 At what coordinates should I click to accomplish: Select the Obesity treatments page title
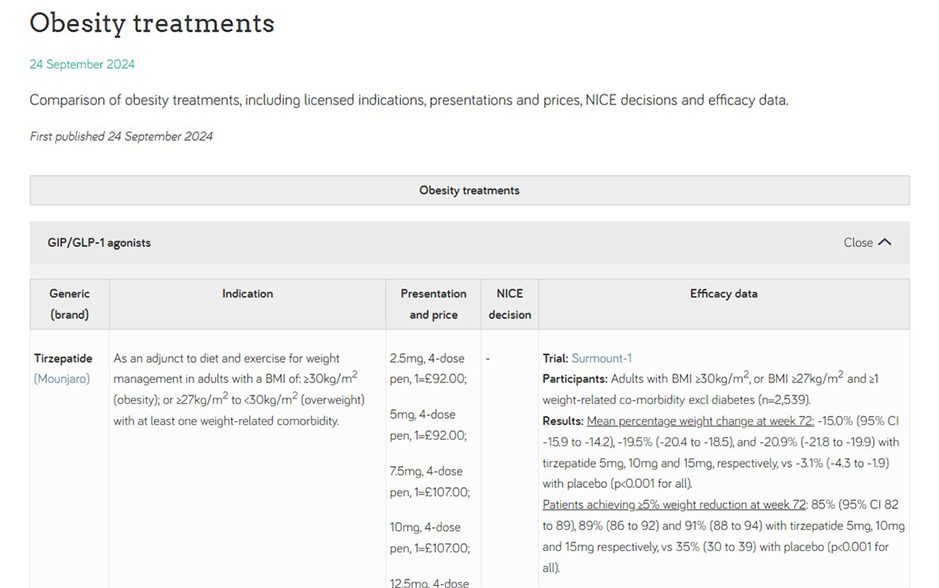pyautogui.click(x=152, y=23)
